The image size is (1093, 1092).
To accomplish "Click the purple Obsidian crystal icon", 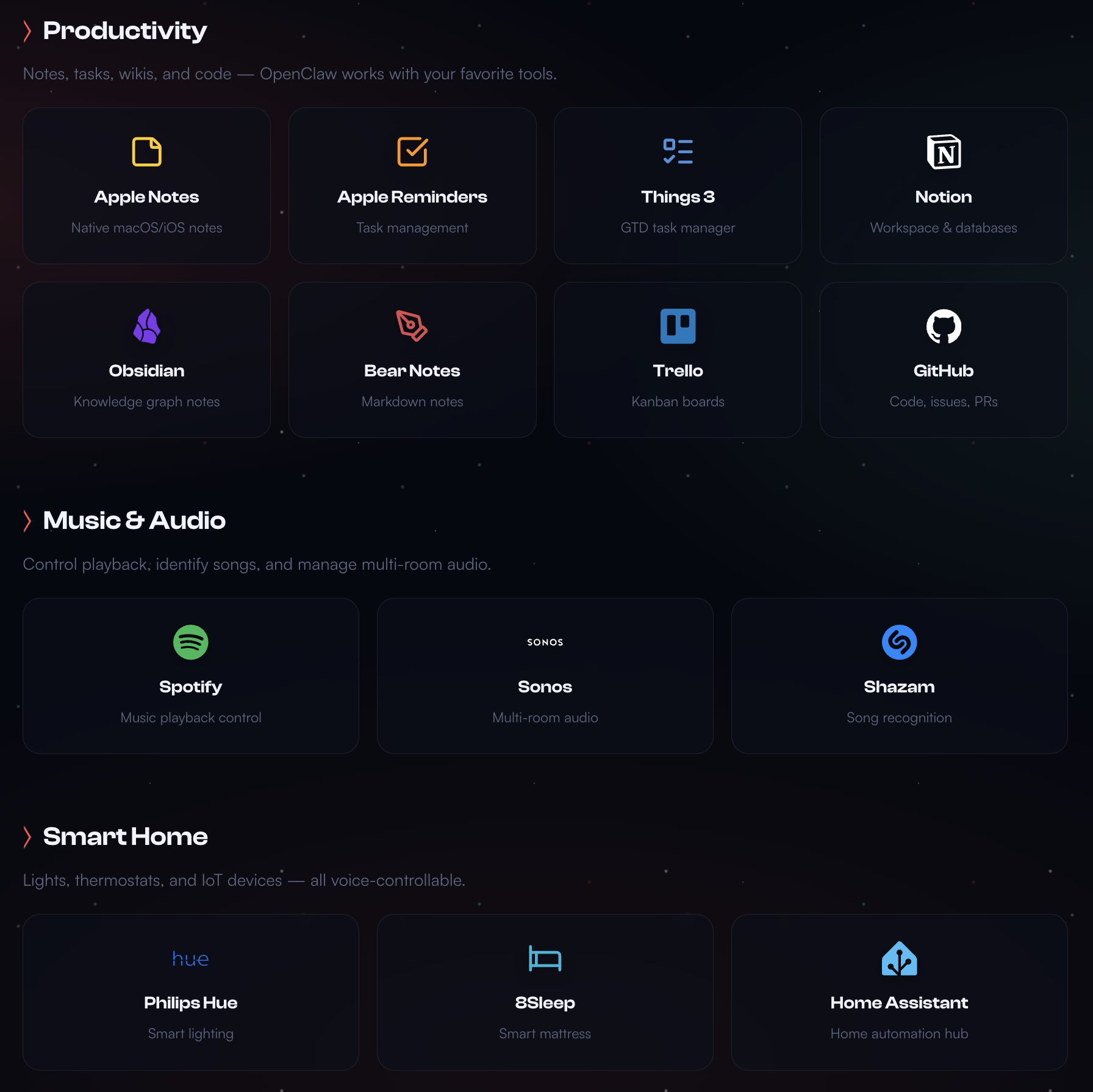I will [146, 326].
